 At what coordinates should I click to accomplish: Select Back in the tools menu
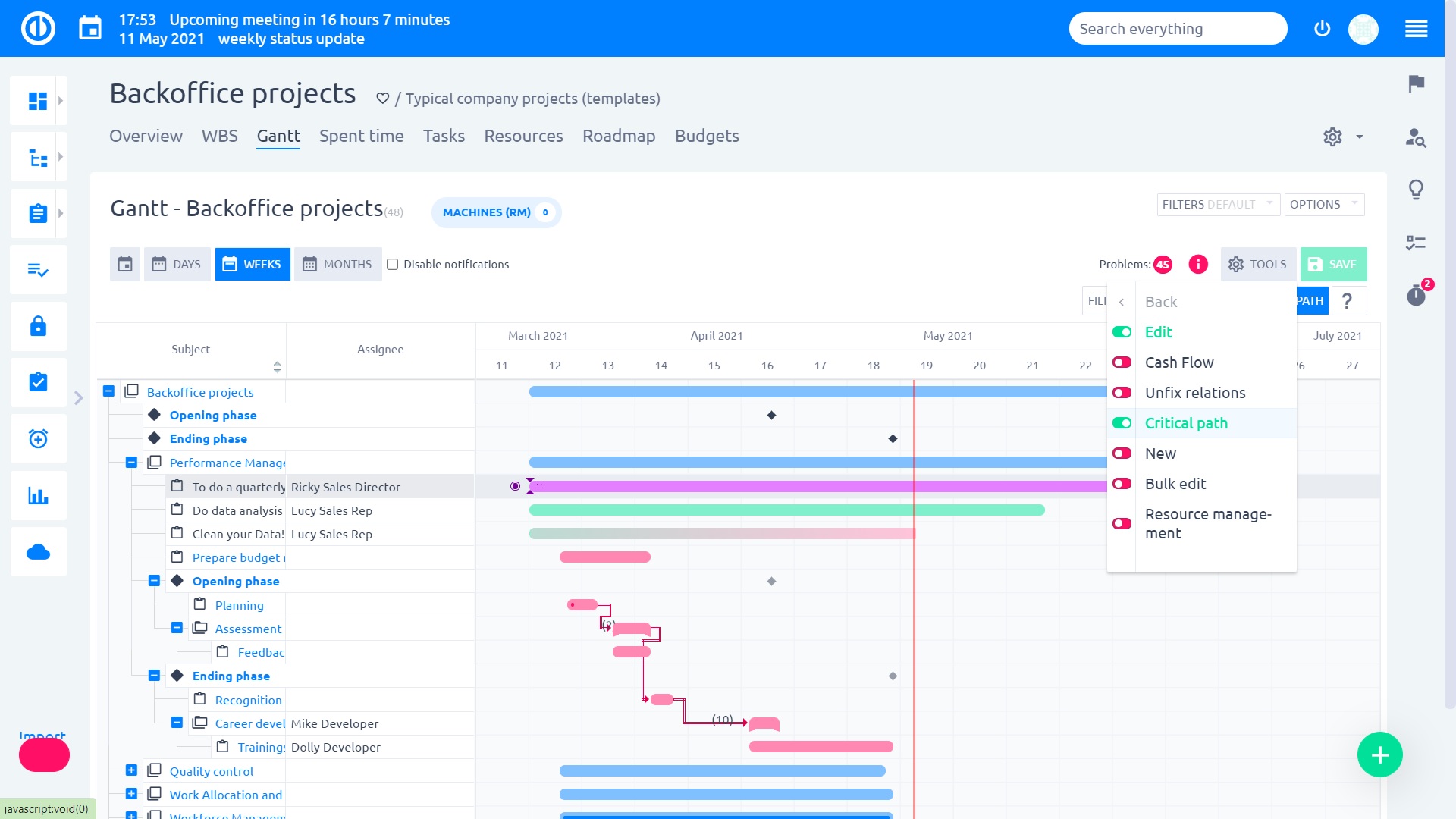pyautogui.click(x=1160, y=302)
